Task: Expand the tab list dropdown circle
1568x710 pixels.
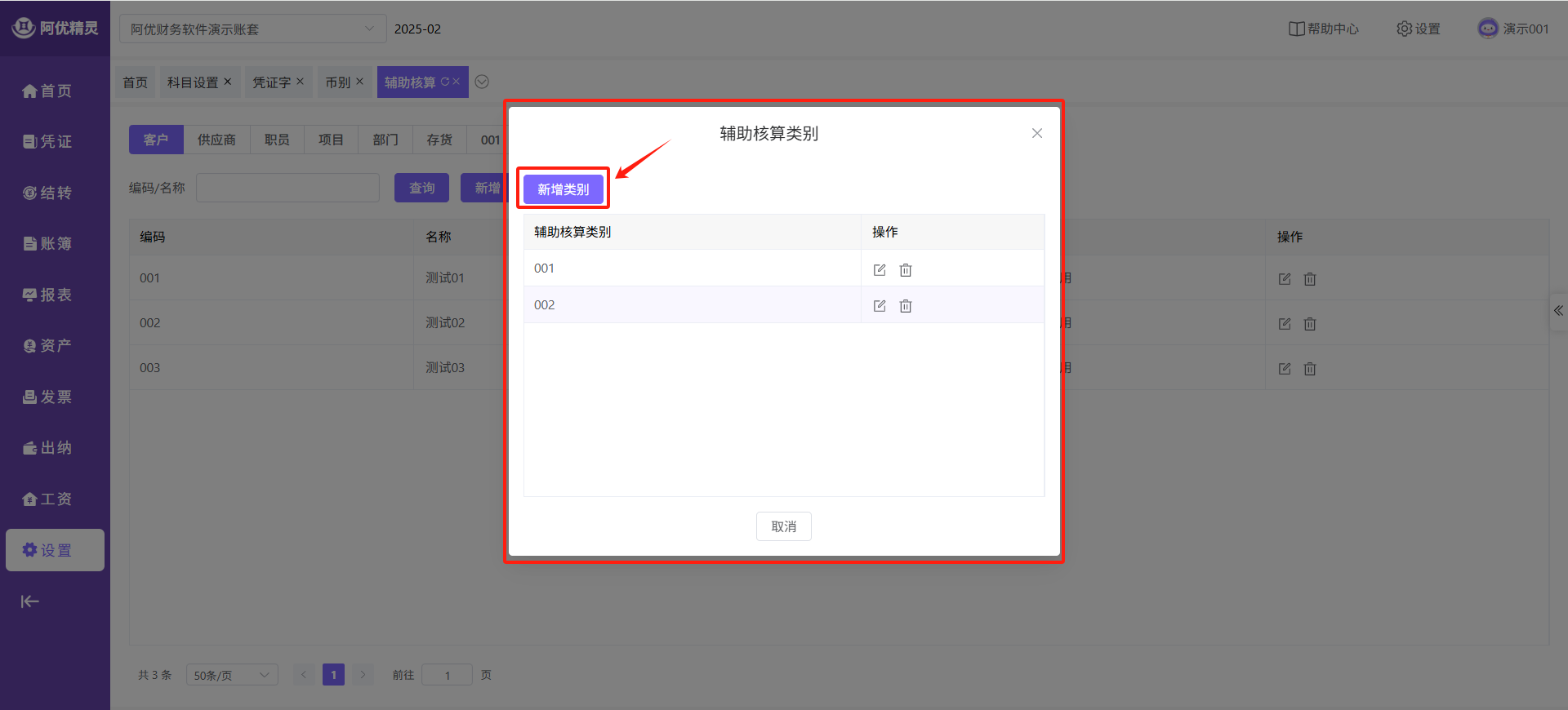Action: click(x=482, y=82)
